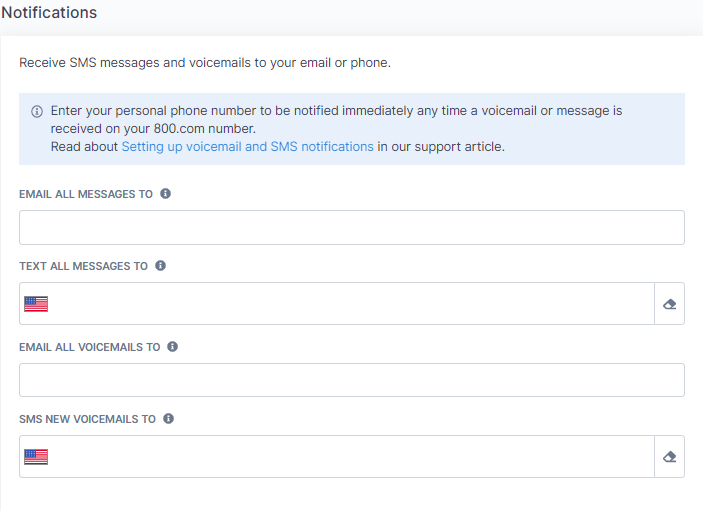
Task: Open country flag selector in Text All Messages field
Action: click(36, 304)
